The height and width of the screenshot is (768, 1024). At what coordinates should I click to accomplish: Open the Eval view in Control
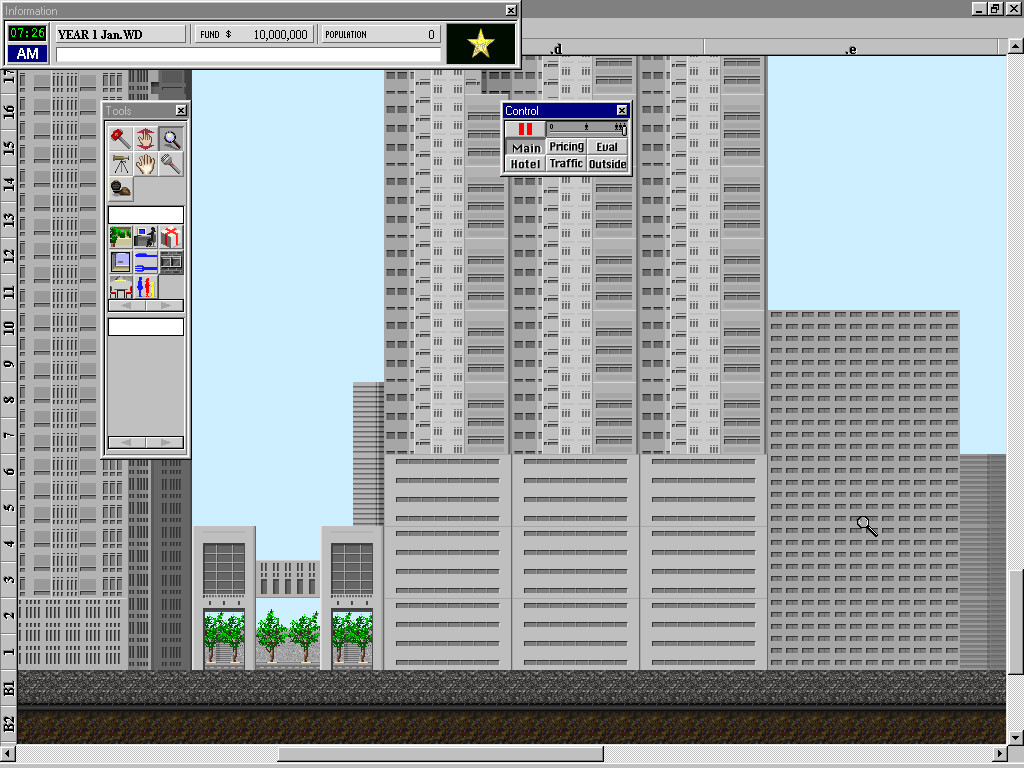click(x=607, y=147)
